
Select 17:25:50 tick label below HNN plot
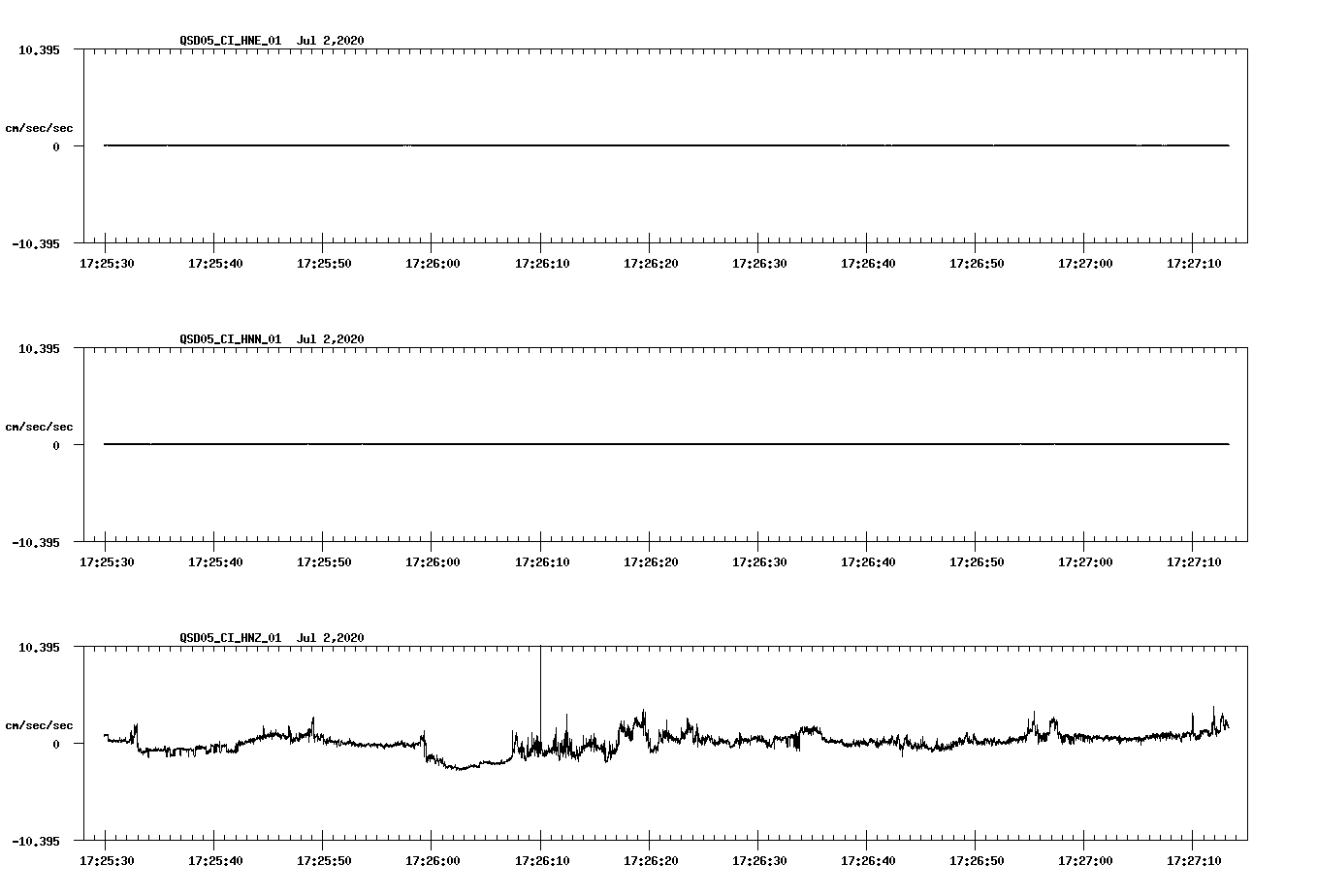324,561
